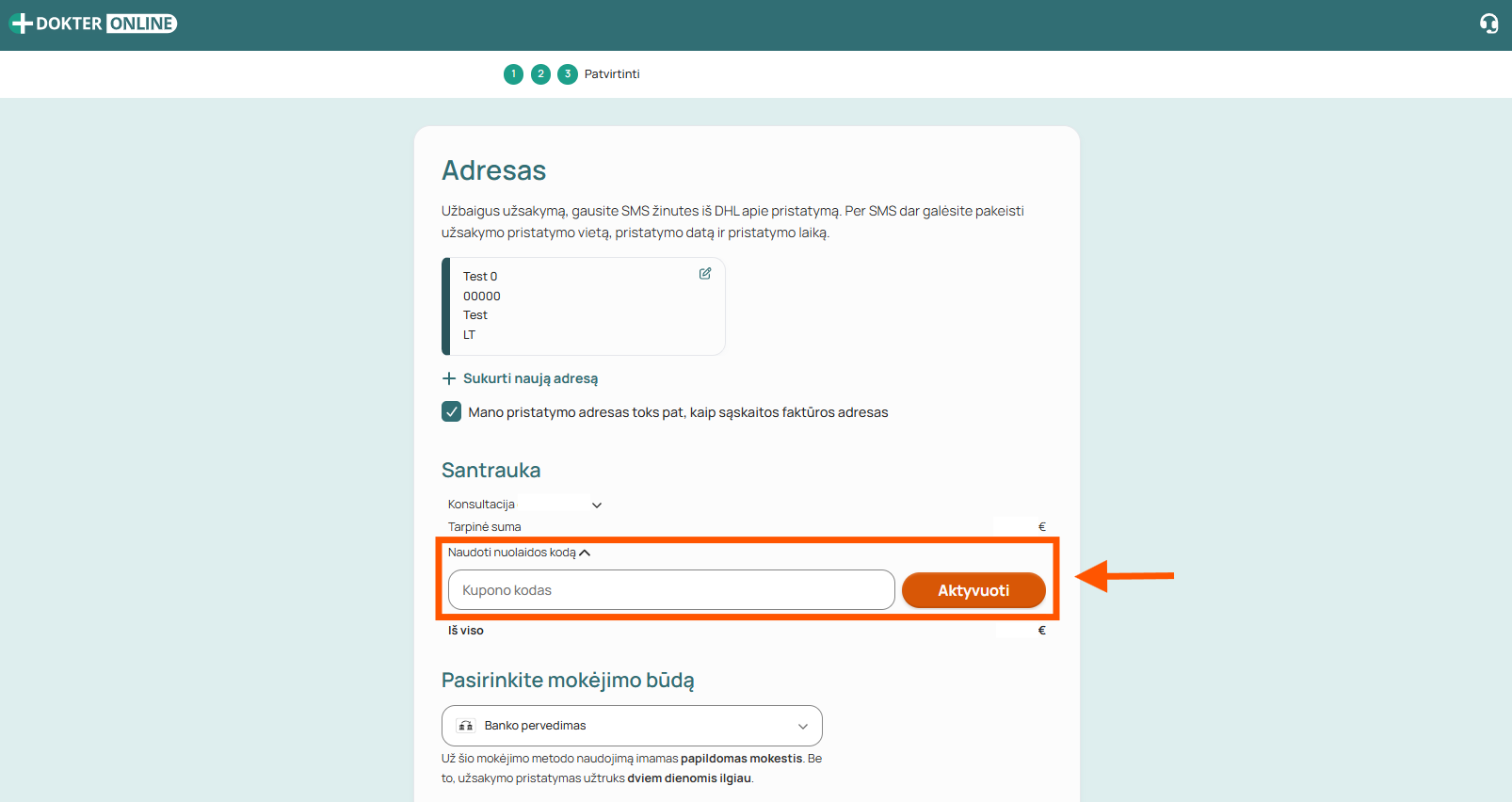Focus the Kupono kodas input field

click(671, 590)
